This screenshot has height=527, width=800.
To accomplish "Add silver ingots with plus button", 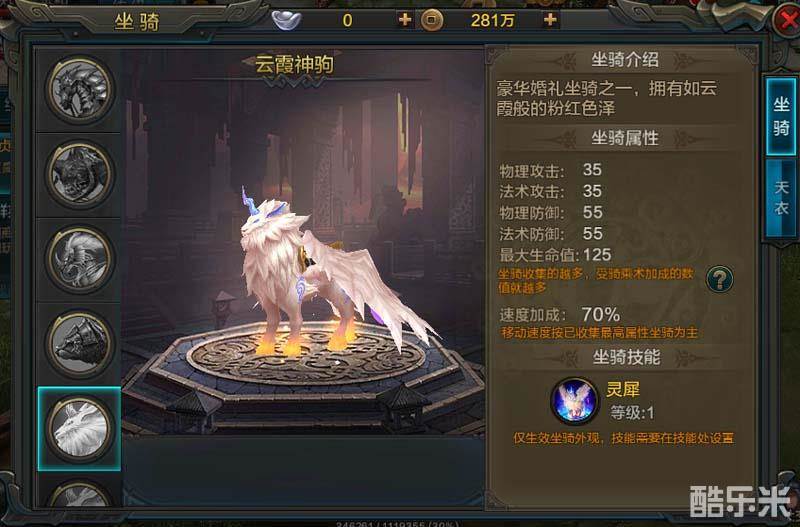I will tap(405, 20).
